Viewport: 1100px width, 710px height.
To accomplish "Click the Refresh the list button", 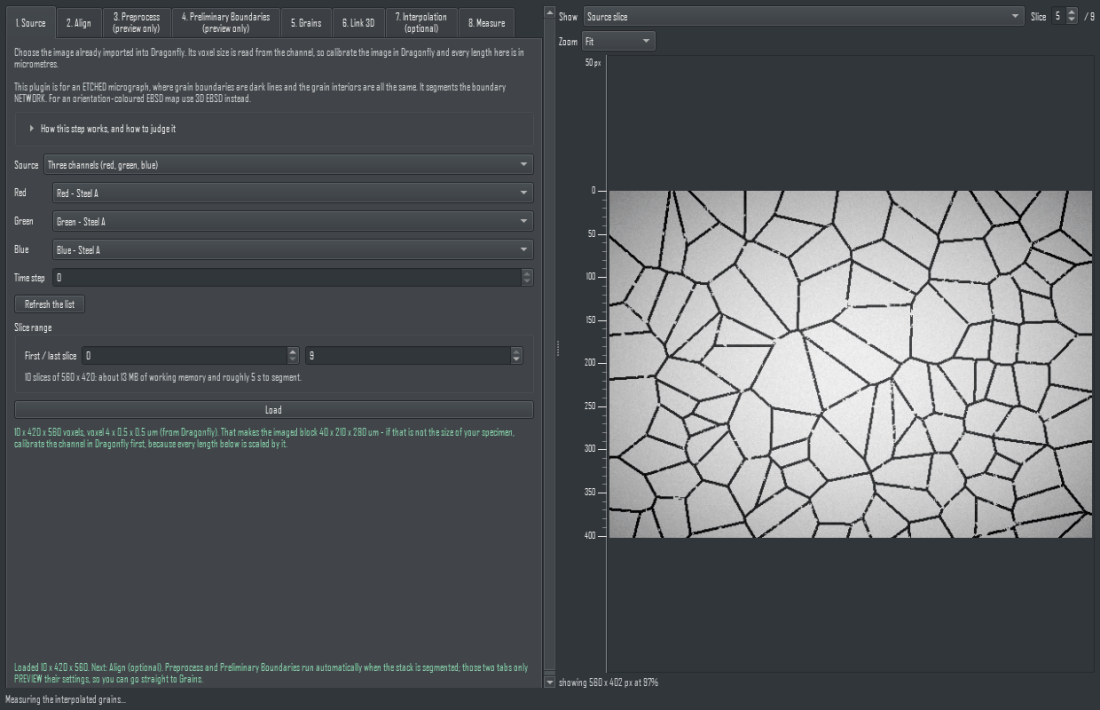I will [49, 304].
